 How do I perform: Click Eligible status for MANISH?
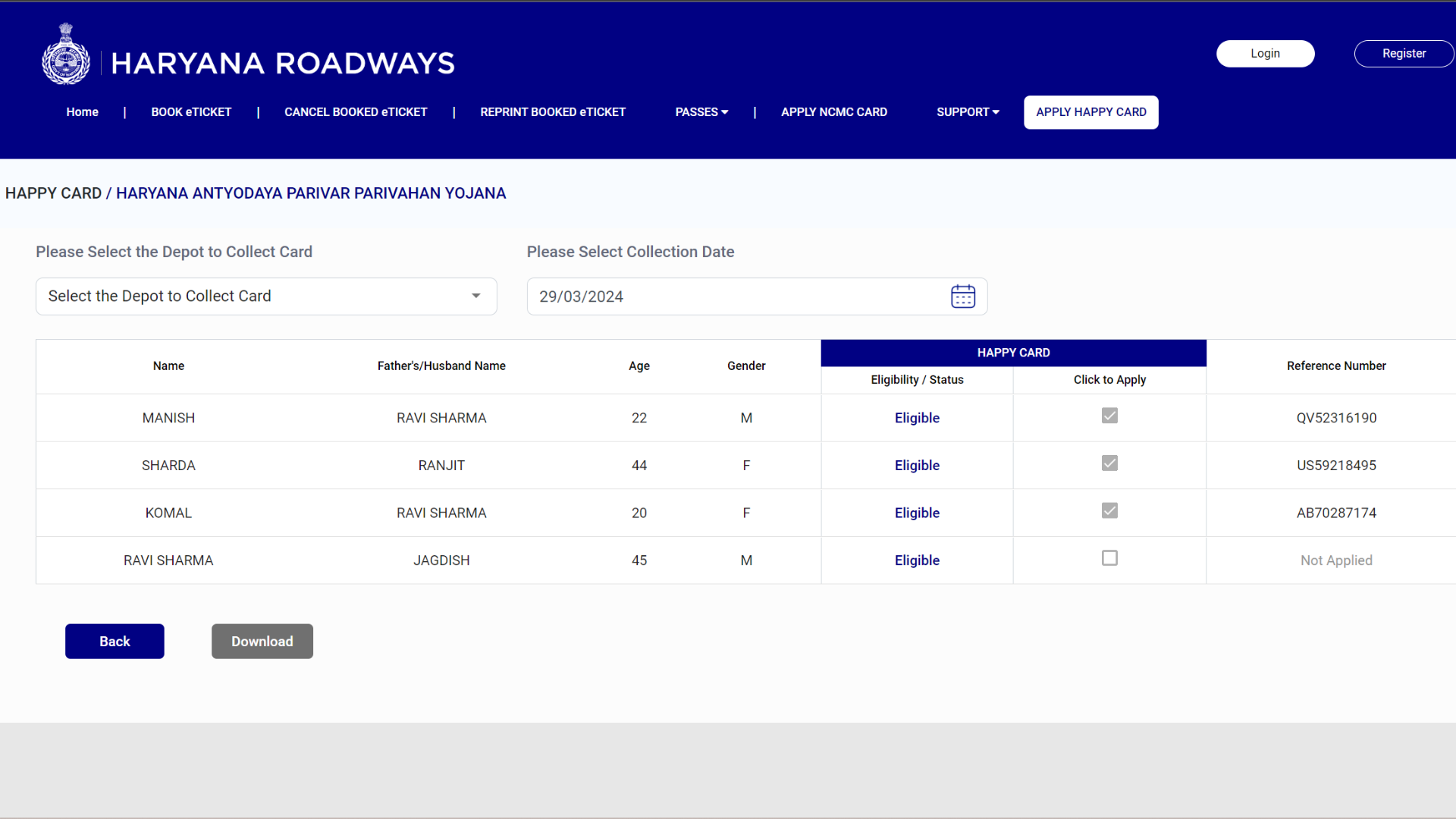[917, 418]
